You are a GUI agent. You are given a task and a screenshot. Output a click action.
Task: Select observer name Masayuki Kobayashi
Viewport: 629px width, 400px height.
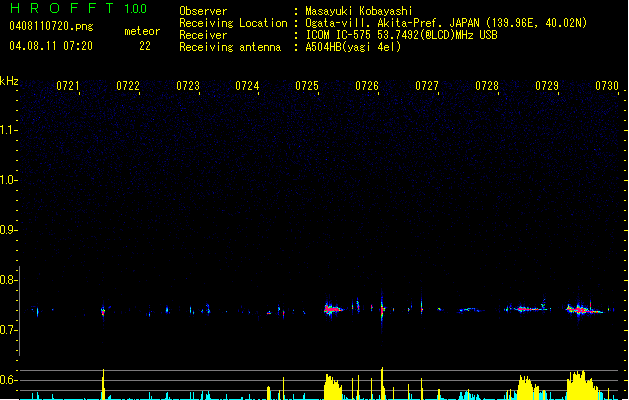click(359, 11)
